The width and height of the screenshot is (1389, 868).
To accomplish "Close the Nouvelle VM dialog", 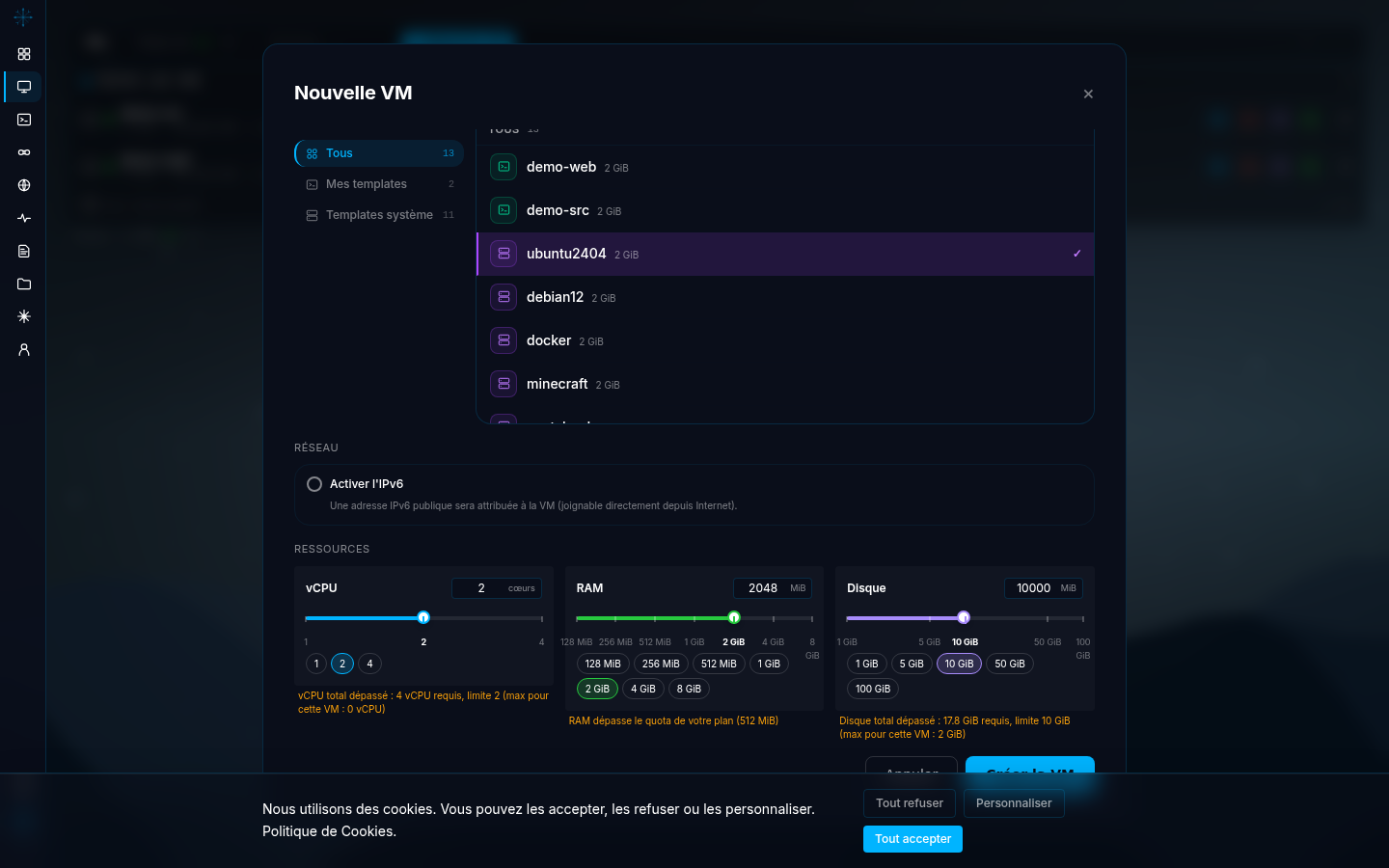I will click(x=1088, y=94).
